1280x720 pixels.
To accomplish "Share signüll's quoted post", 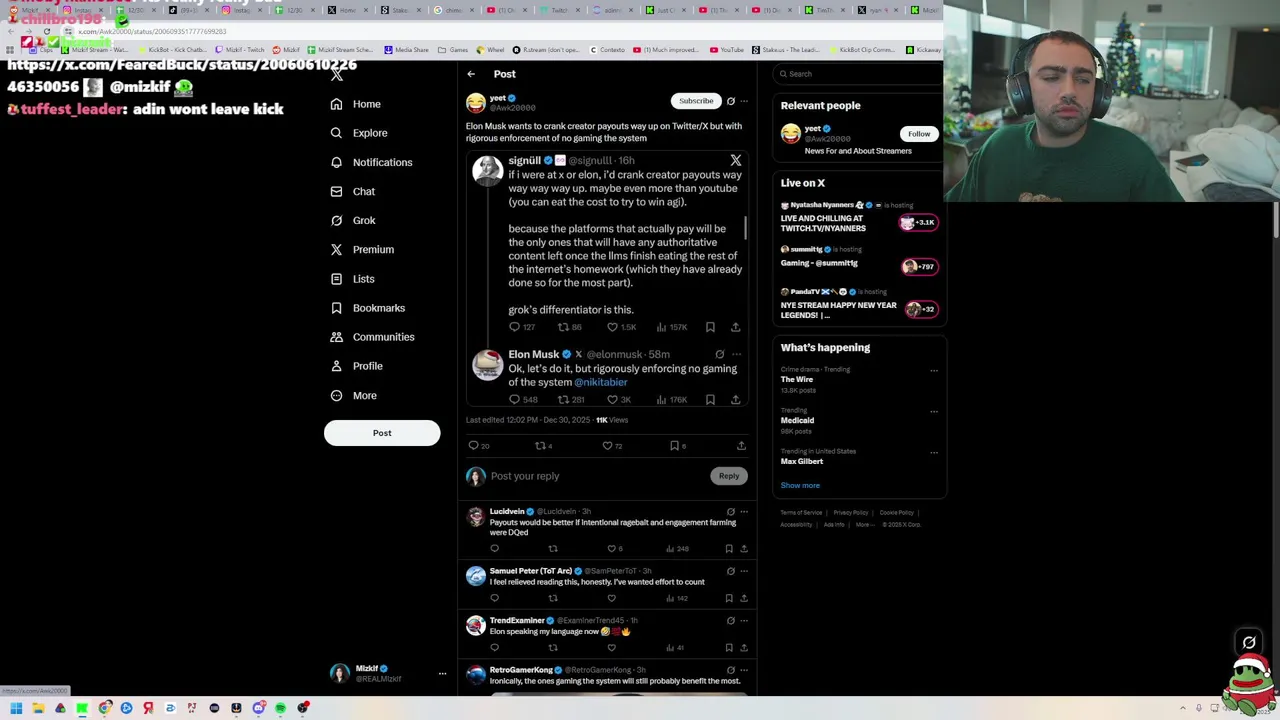I will click(x=735, y=327).
